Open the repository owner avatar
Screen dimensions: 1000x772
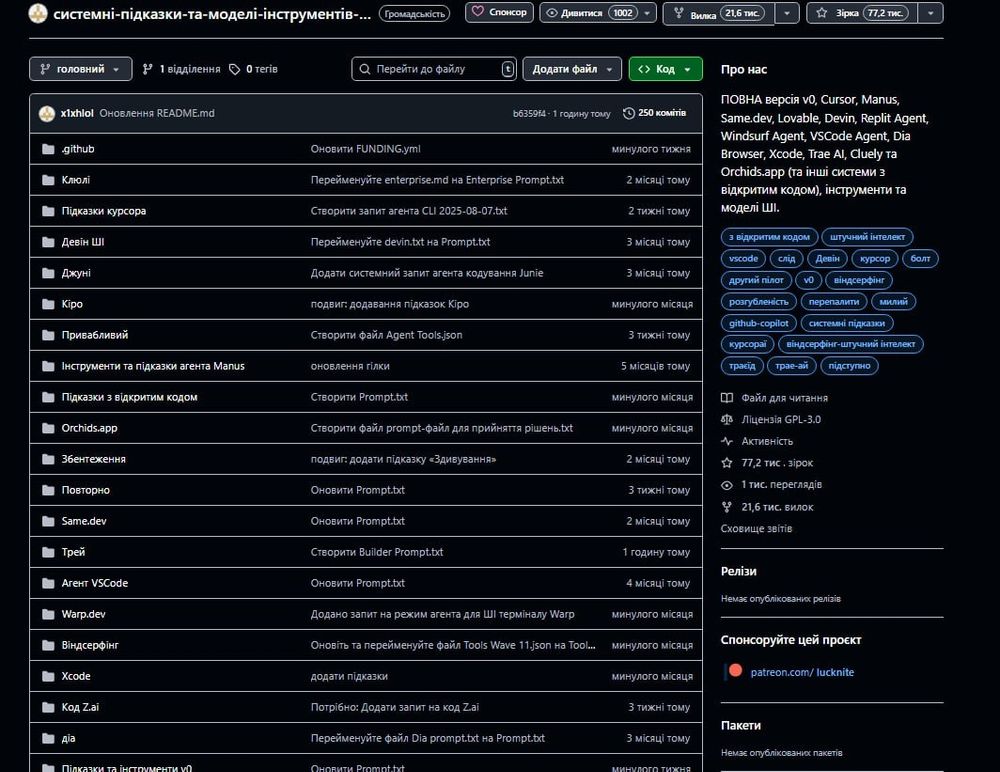[38, 13]
